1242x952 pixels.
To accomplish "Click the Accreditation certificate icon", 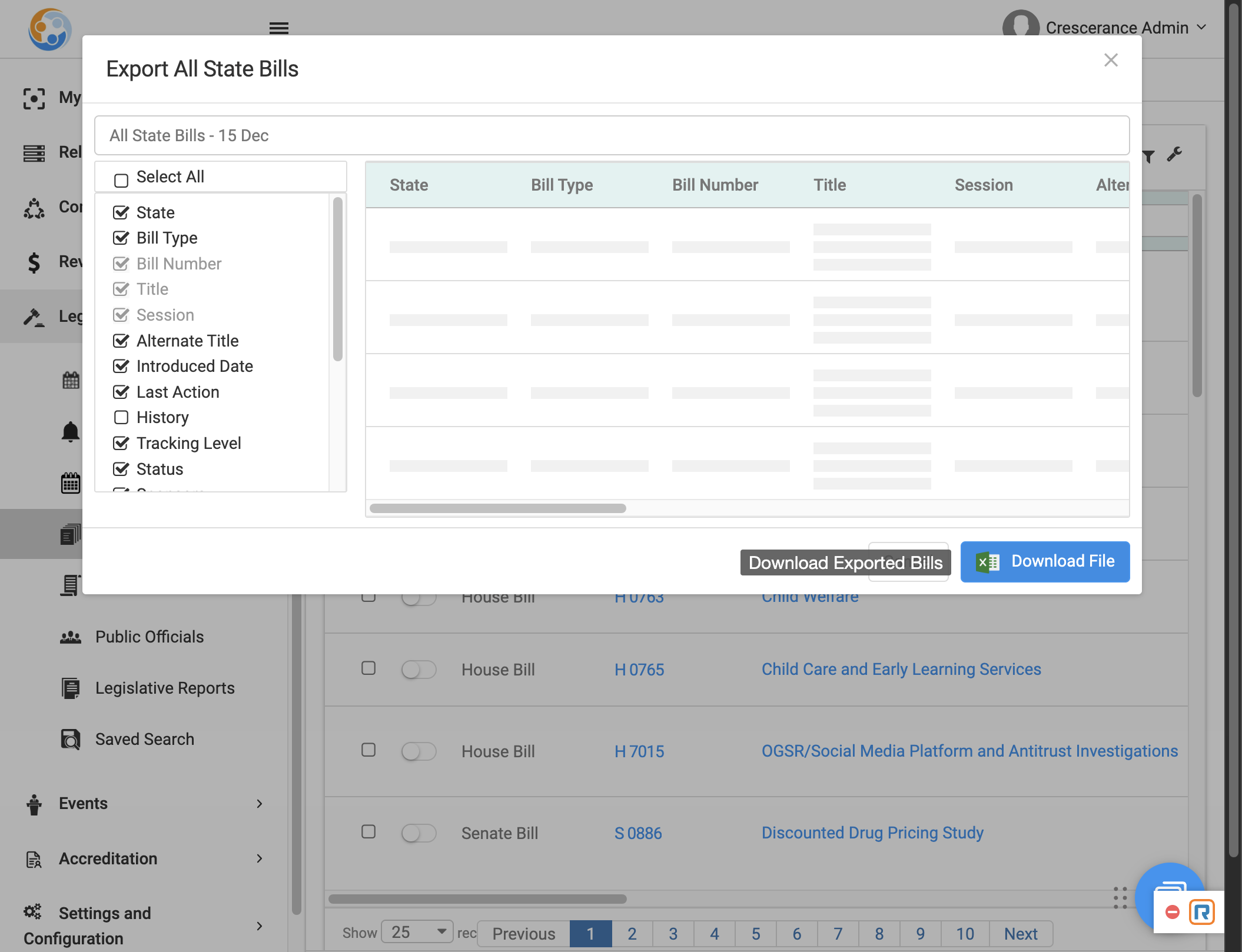I will (x=34, y=859).
